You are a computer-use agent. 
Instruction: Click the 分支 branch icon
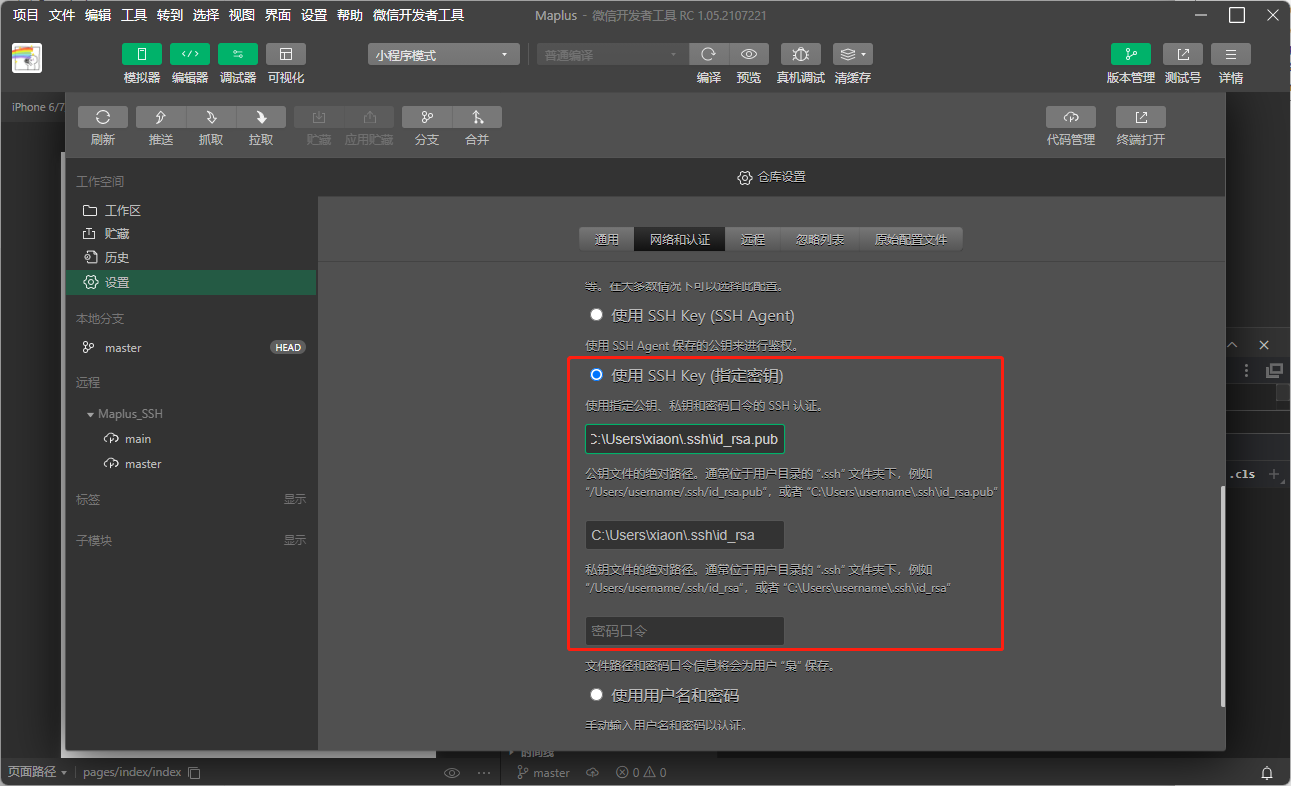click(x=427, y=117)
